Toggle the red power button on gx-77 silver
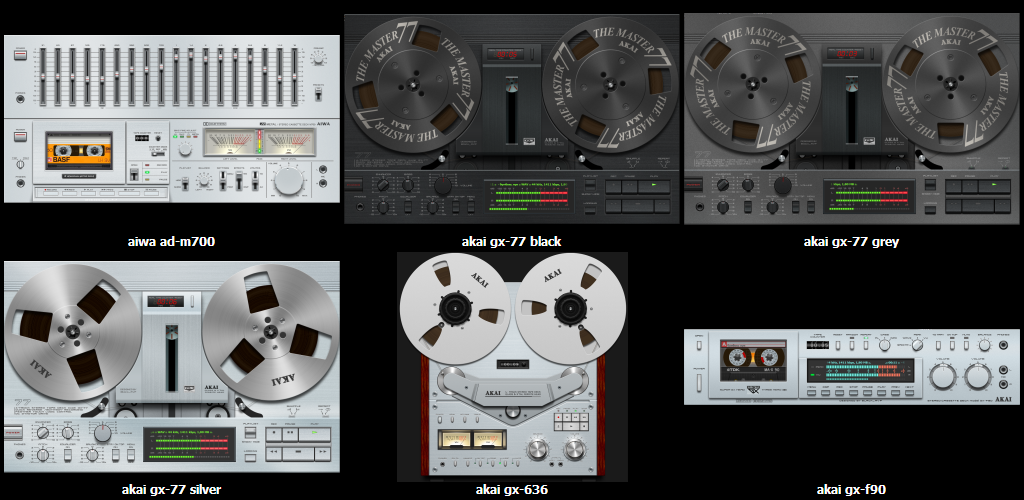The image size is (1024, 500). coord(13,433)
